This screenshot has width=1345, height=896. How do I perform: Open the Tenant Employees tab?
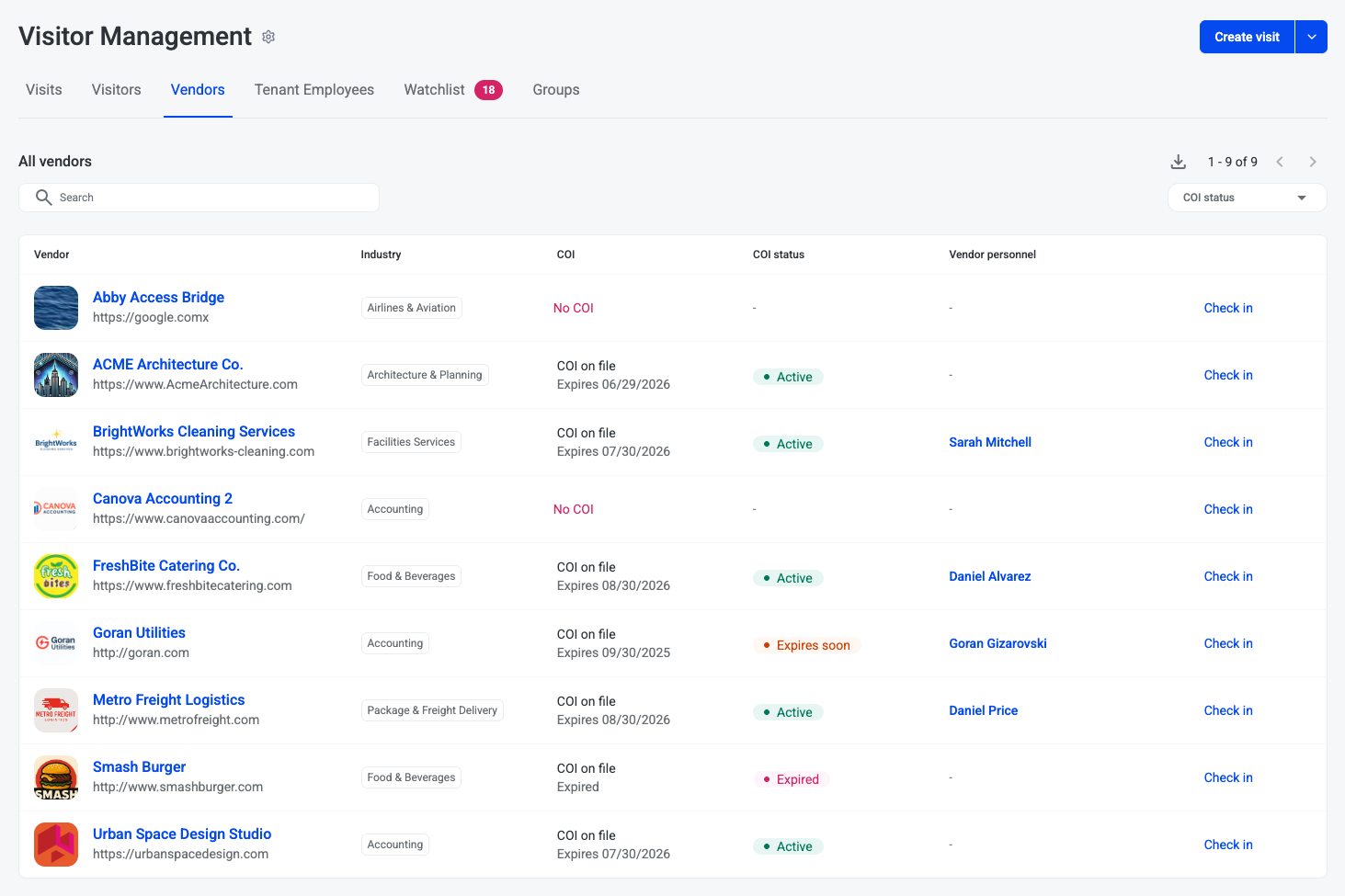pos(313,90)
